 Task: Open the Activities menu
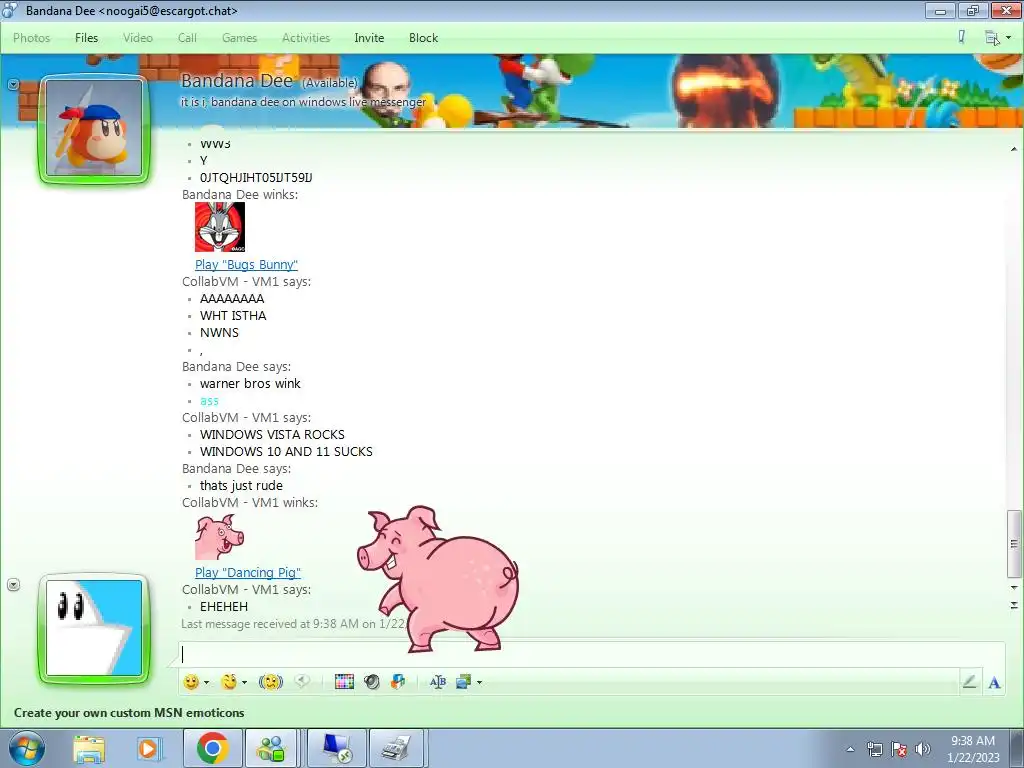pos(306,38)
